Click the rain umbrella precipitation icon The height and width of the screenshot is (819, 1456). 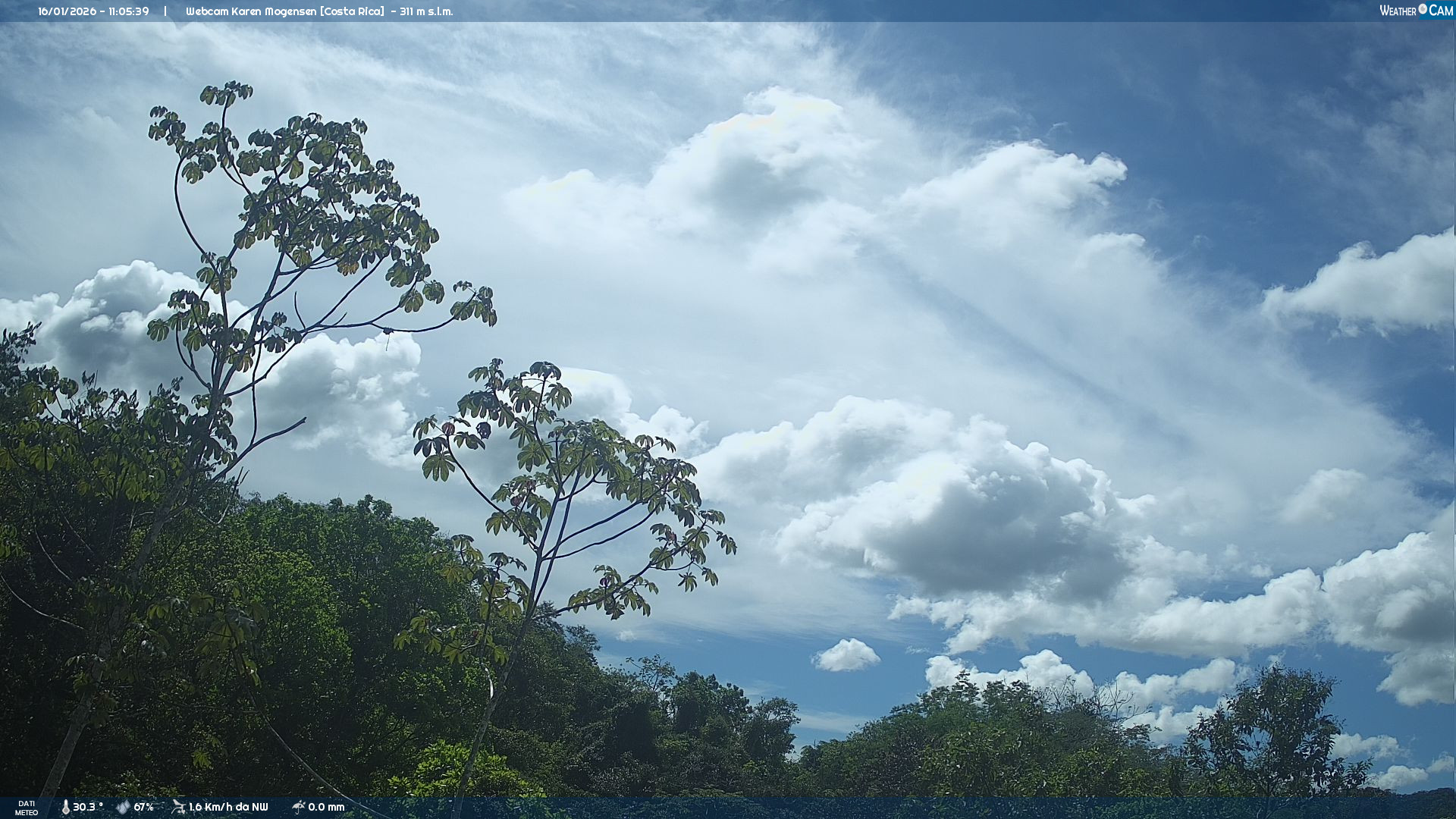pos(298,807)
